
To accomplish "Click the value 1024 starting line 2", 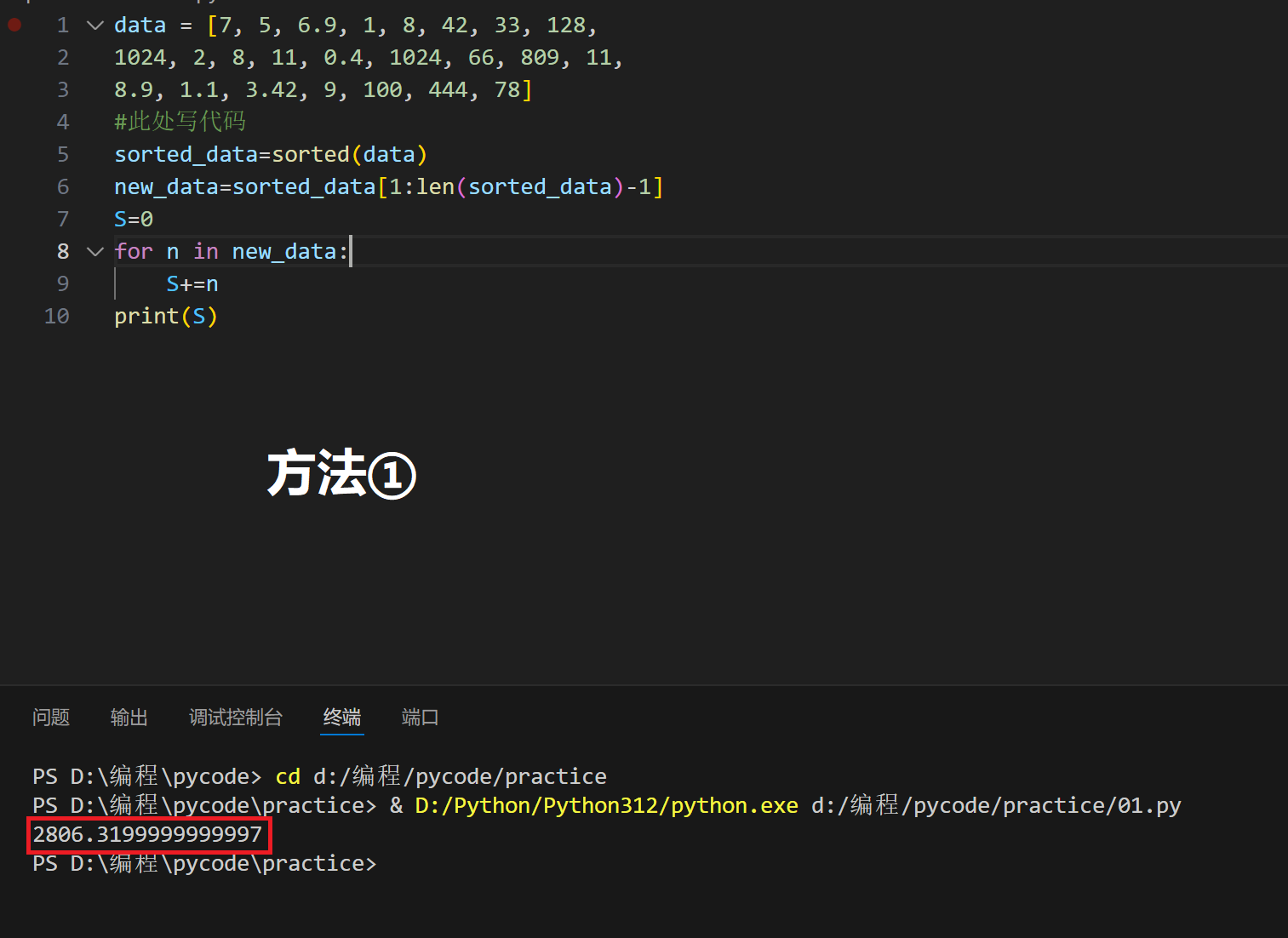I will click(140, 57).
